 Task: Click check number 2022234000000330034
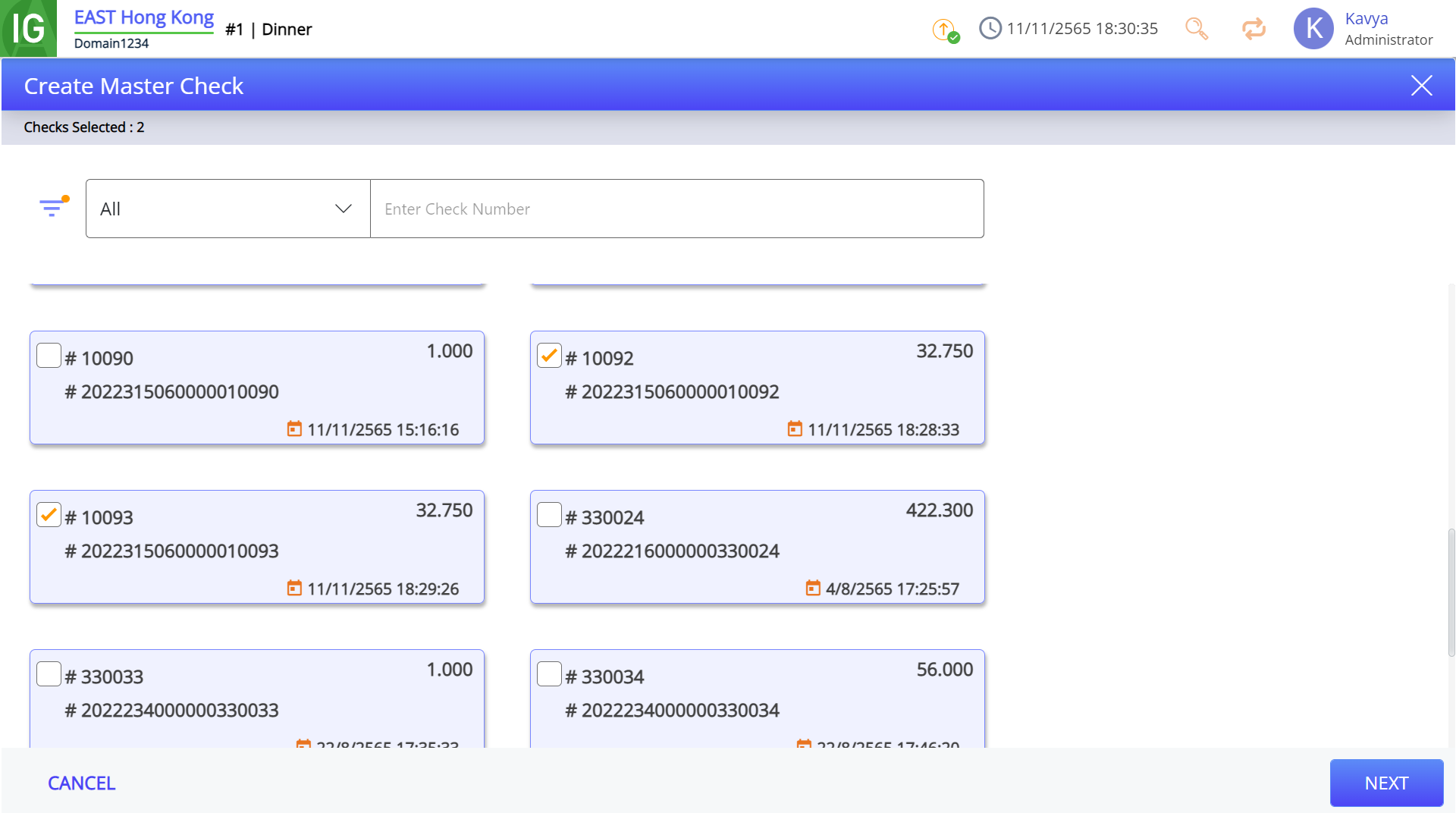click(673, 711)
